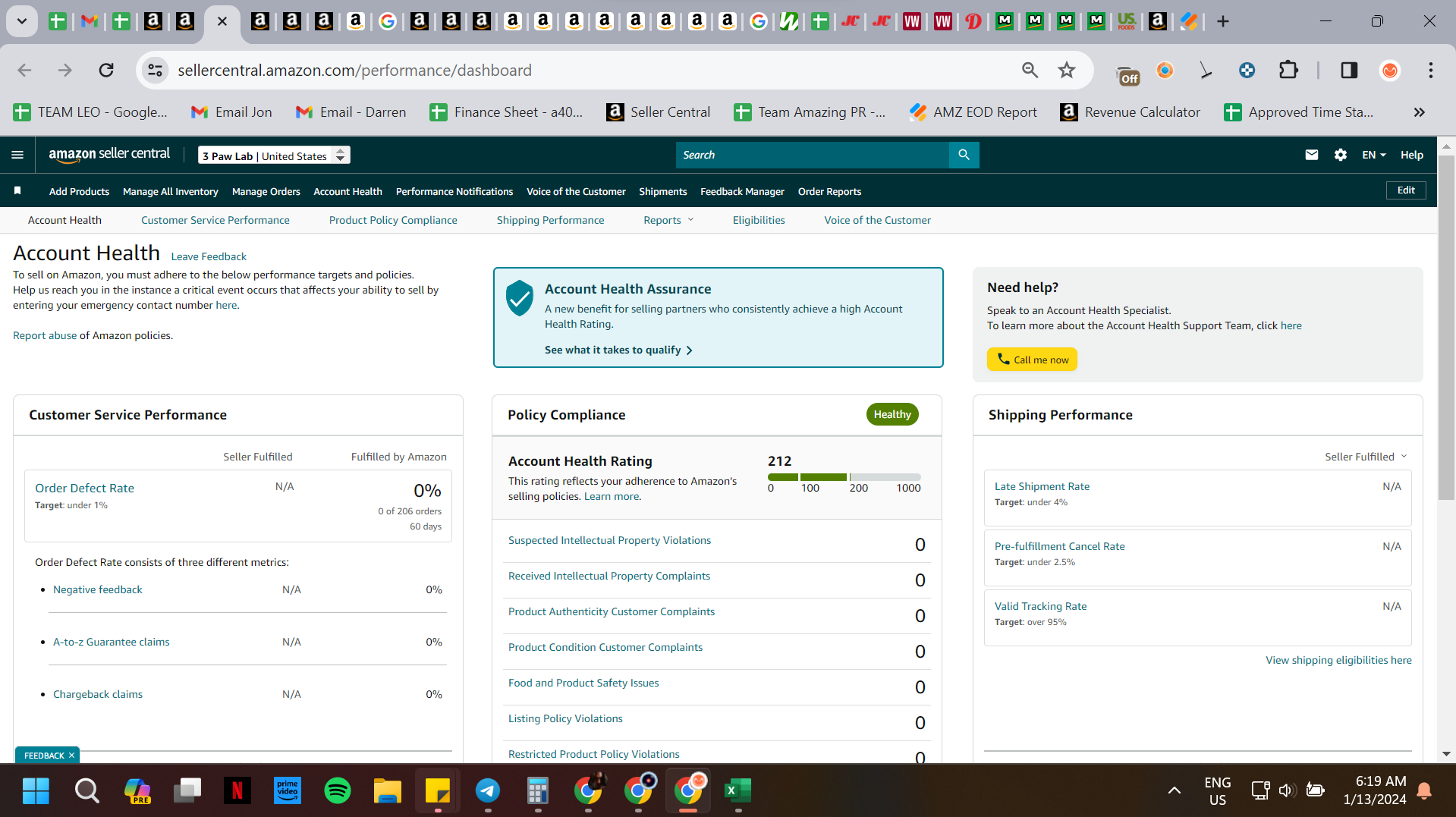Close the FEEDBACK tab with its X
1456x817 pixels.
coord(71,756)
